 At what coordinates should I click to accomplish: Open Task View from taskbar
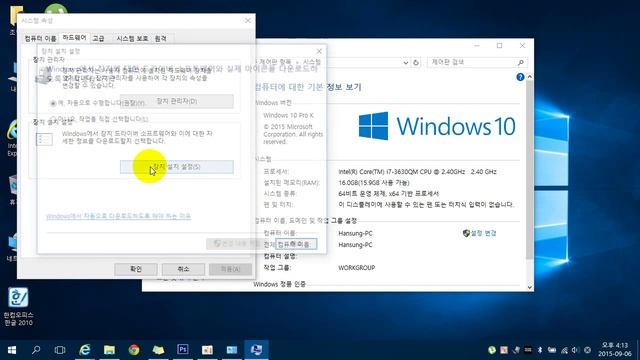click(x=60, y=350)
